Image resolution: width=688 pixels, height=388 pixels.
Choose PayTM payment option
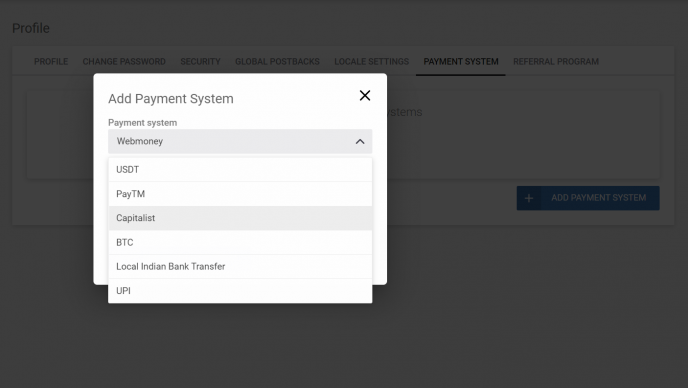240,194
